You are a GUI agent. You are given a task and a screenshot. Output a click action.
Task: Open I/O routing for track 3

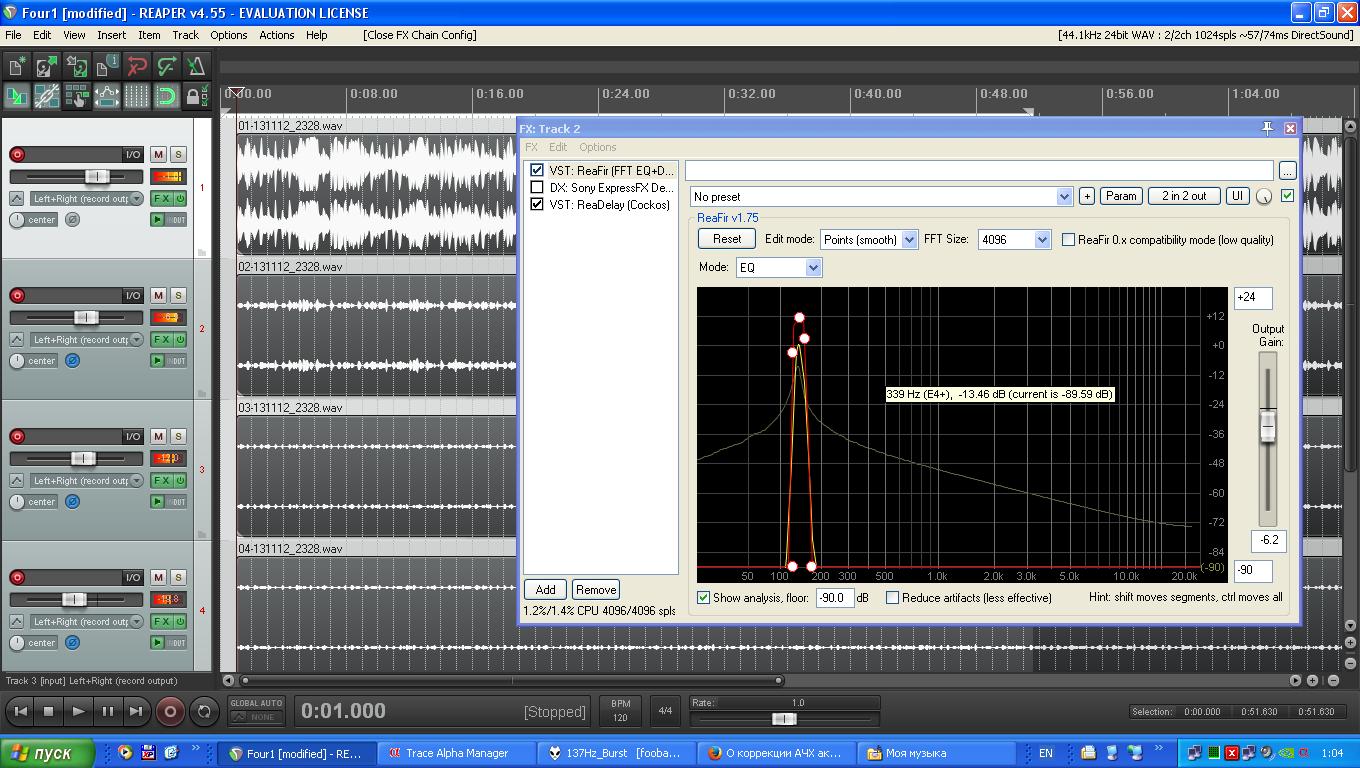coord(132,436)
